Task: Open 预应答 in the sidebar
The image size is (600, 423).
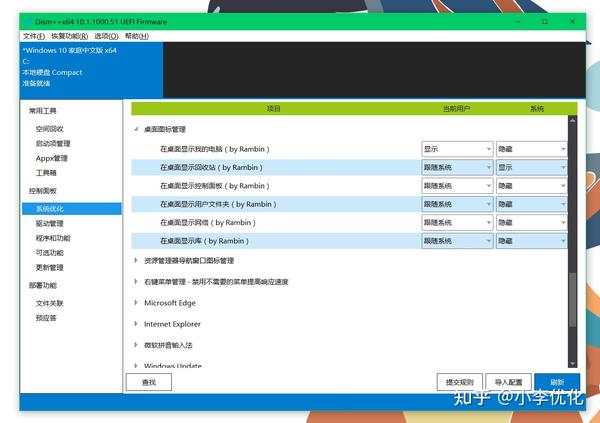Action: (x=46, y=318)
